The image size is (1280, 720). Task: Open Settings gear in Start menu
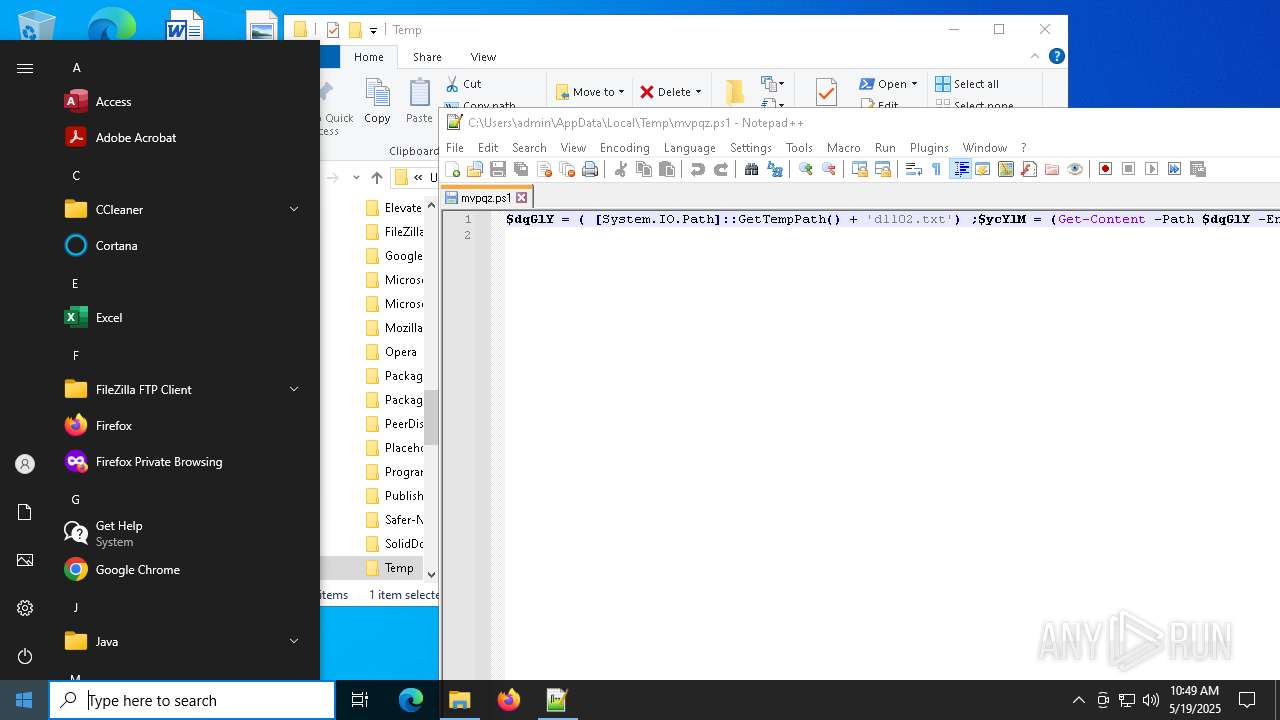(x=25, y=608)
